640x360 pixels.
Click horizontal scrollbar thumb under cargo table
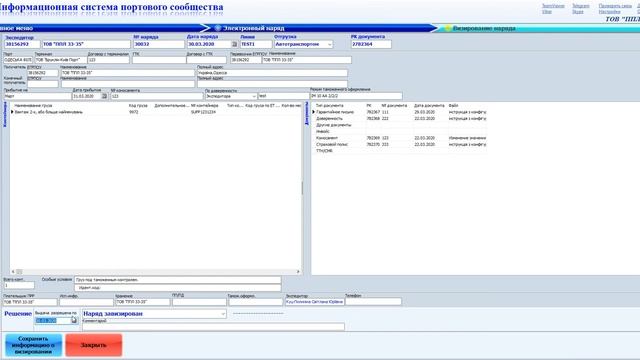pyautogui.click(x=19, y=271)
